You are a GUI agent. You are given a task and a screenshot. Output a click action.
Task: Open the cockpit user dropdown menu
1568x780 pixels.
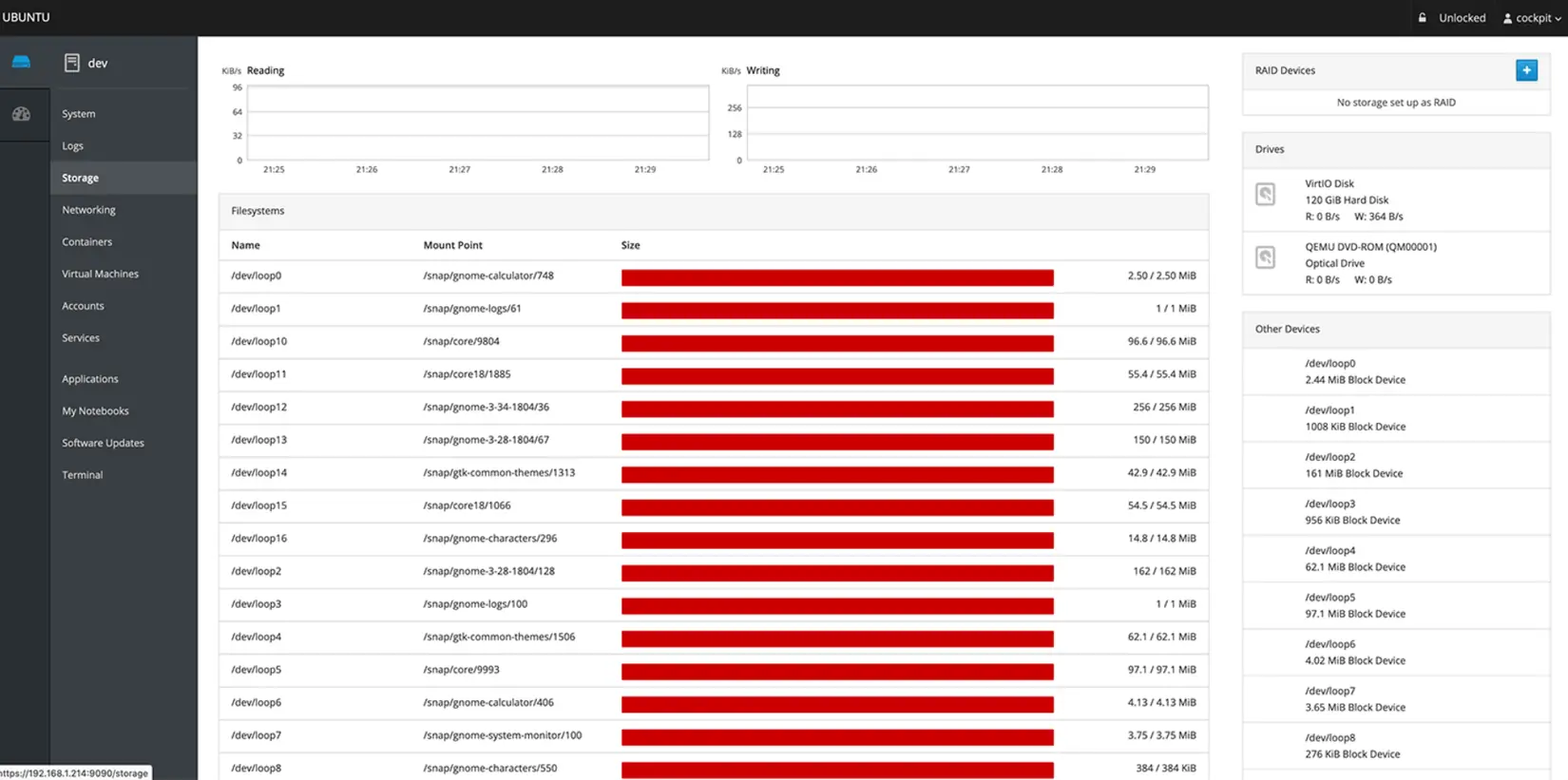(x=1532, y=18)
